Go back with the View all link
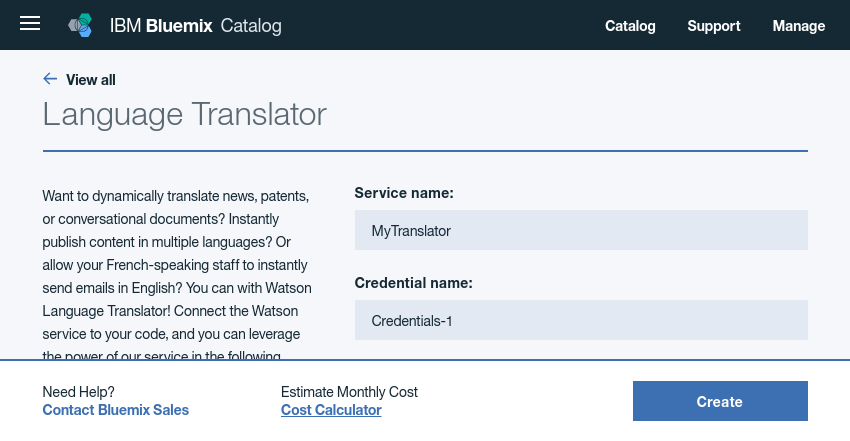 (x=91, y=80)
